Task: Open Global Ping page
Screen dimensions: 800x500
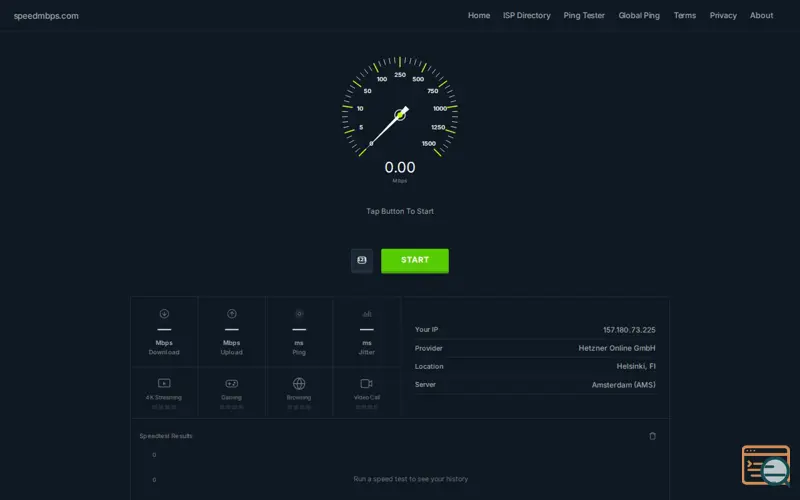Action: (x=639, y=15)
